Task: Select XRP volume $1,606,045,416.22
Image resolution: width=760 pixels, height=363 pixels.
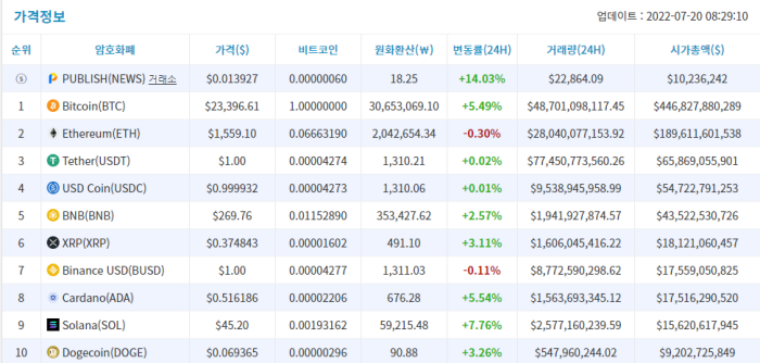Action: coord(576,243)
